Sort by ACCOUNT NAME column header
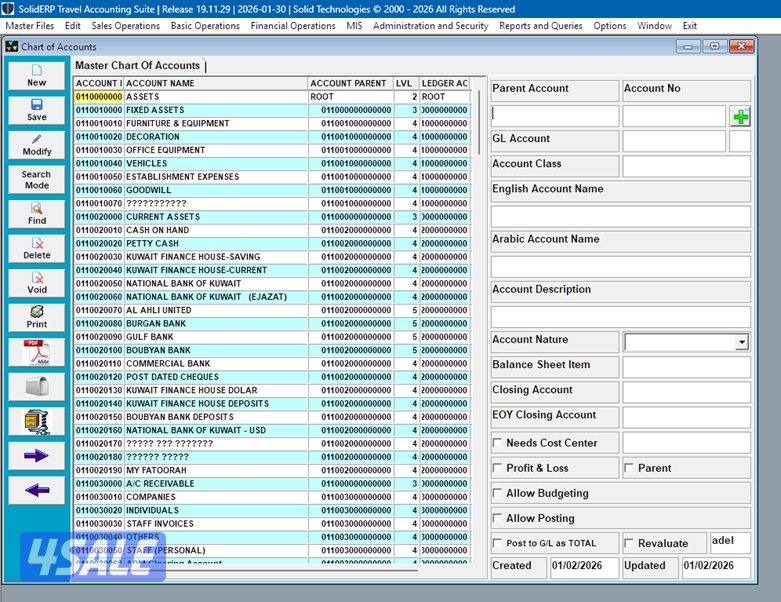The width and height of the screenshot is (781, 602). 215,83
